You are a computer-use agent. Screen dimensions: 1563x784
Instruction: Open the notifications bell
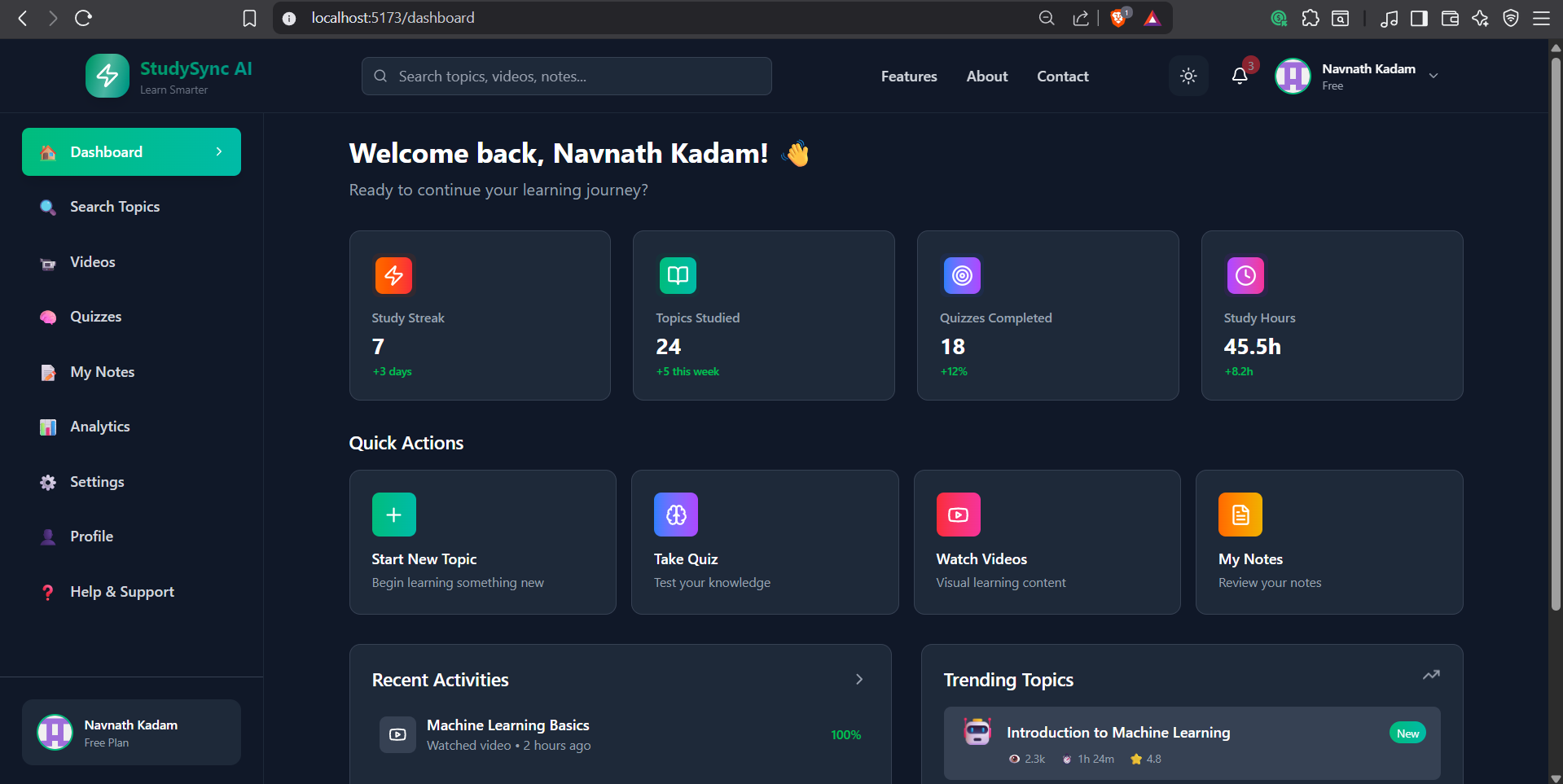[x=1240, y=76]
